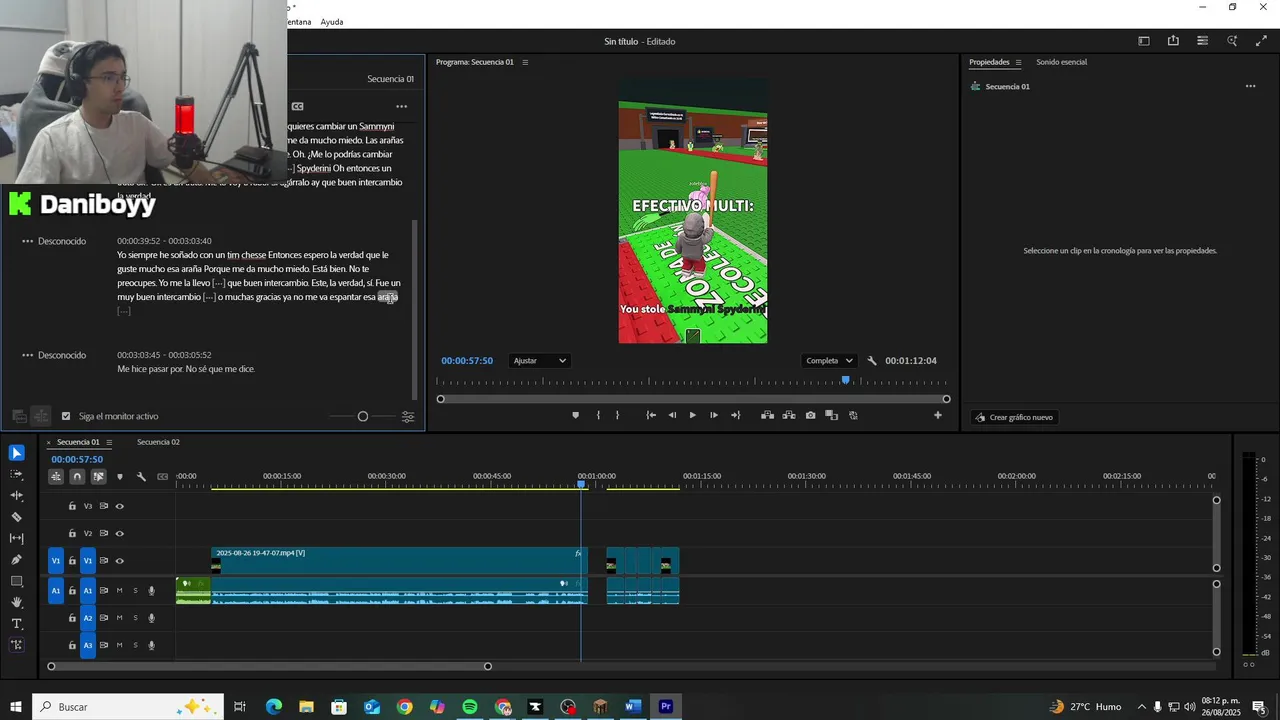Go to Out point in monitor
Viewport: 1280px width, 720px height.
(x=736, y=415)
